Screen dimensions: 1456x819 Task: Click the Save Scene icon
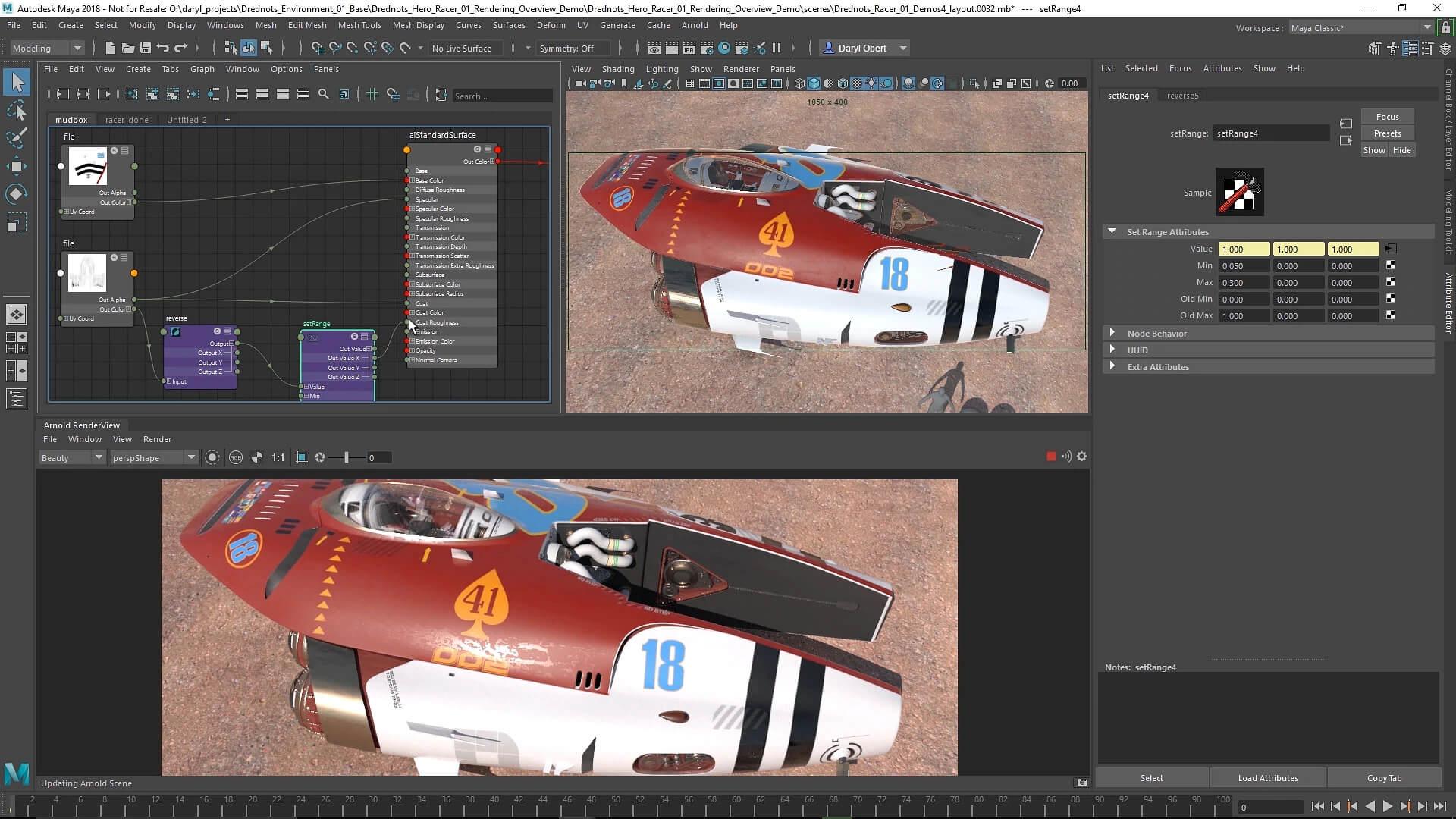145,48
